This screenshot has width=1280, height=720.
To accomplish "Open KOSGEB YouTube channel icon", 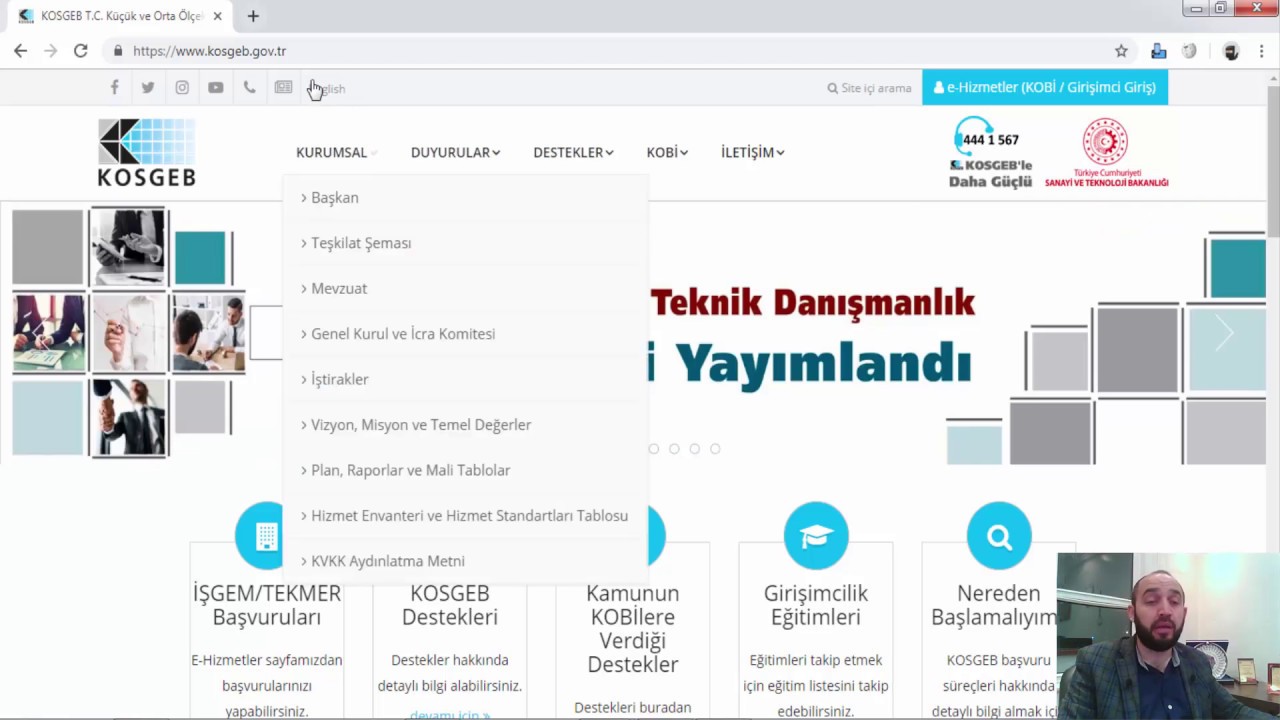I will pyautogui.click(x=216, y=88).
